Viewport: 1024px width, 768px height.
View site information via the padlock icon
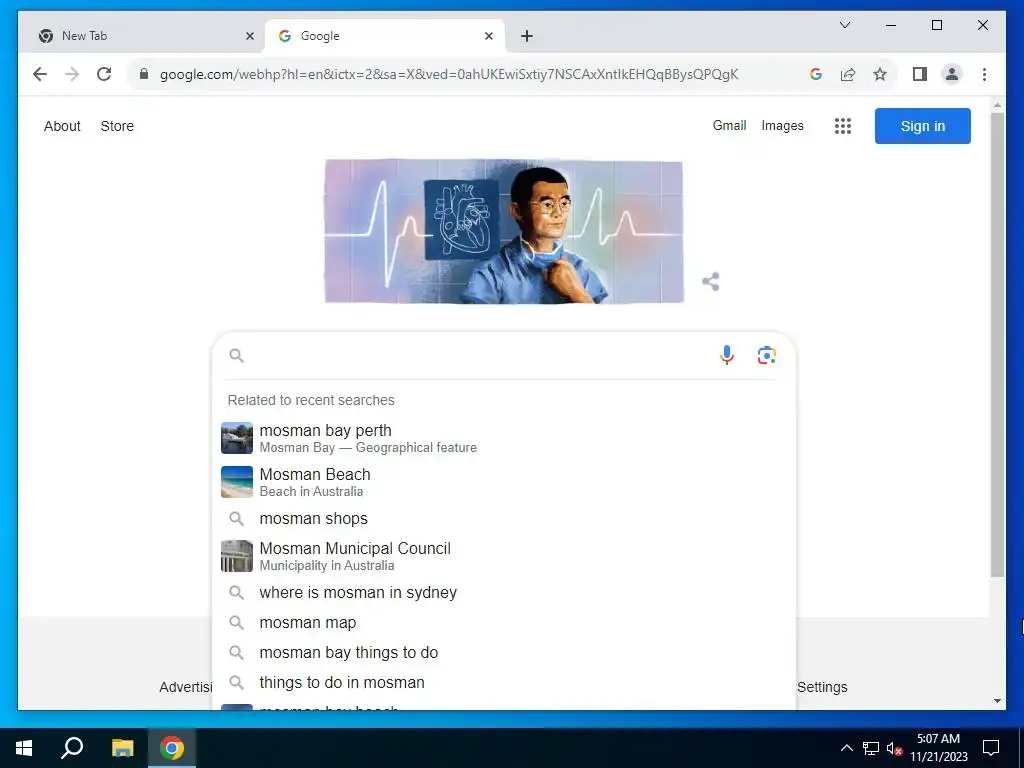144,74
